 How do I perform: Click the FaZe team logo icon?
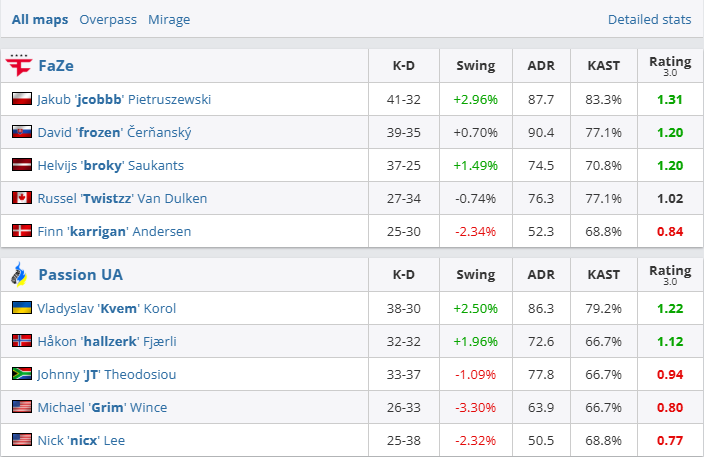(19, 66)
